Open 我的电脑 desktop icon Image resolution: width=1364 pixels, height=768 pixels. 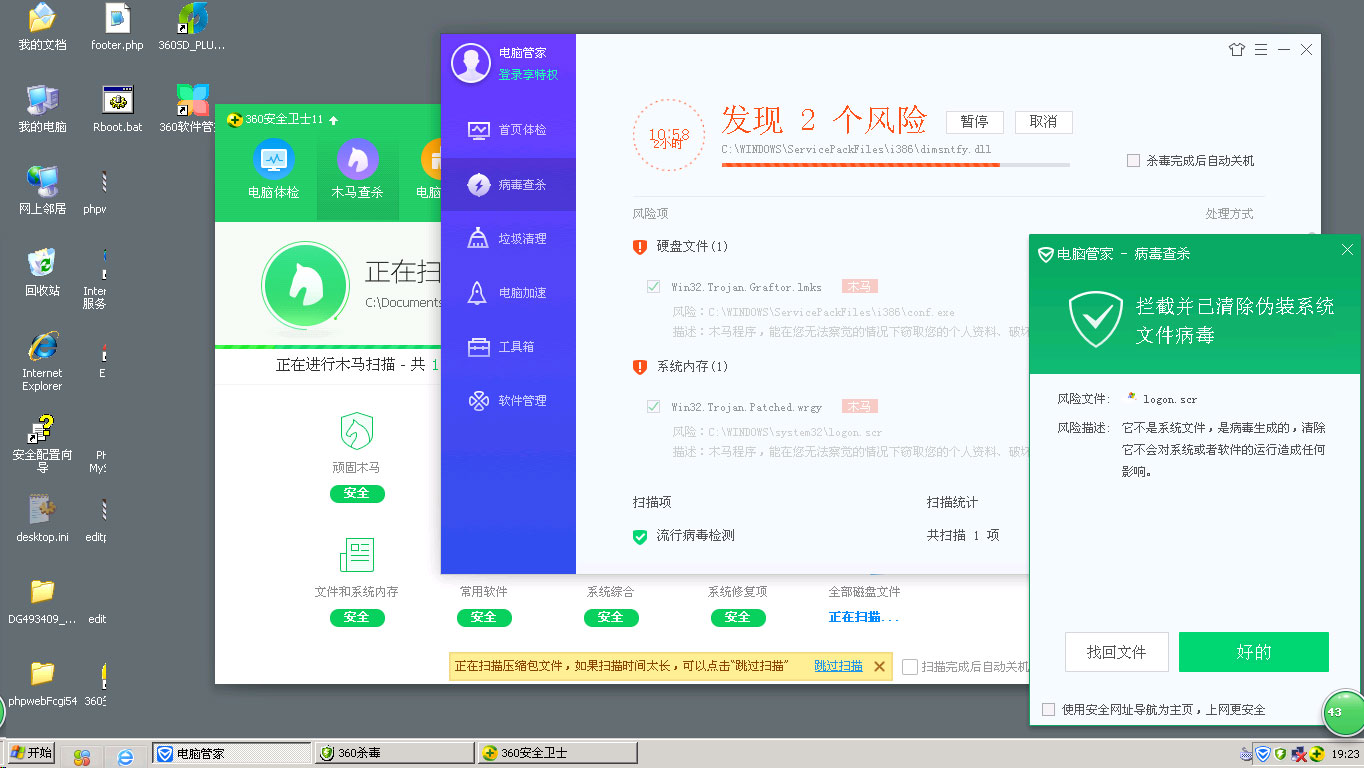[42, 109]
